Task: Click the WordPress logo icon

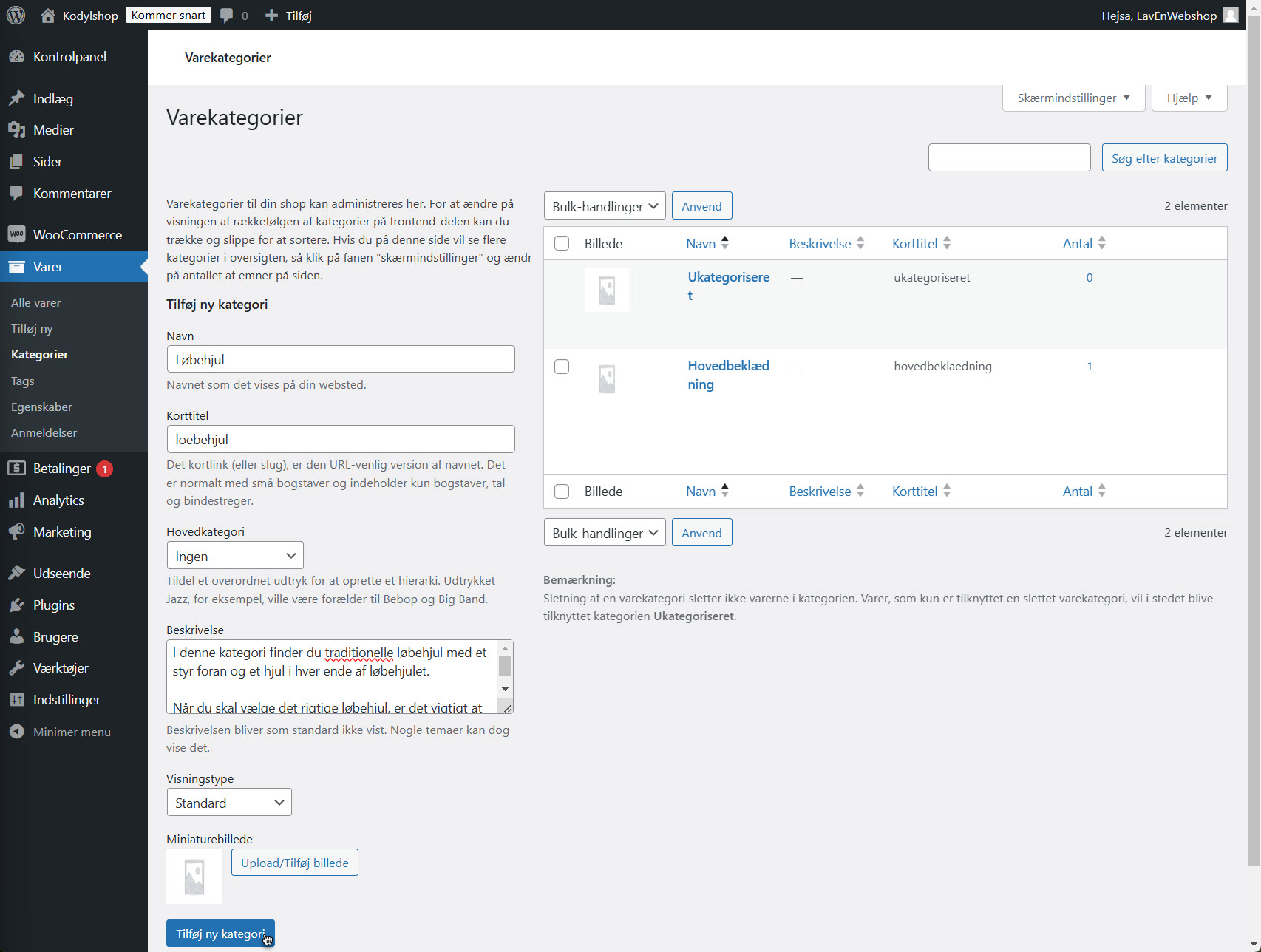Action: 16,16
